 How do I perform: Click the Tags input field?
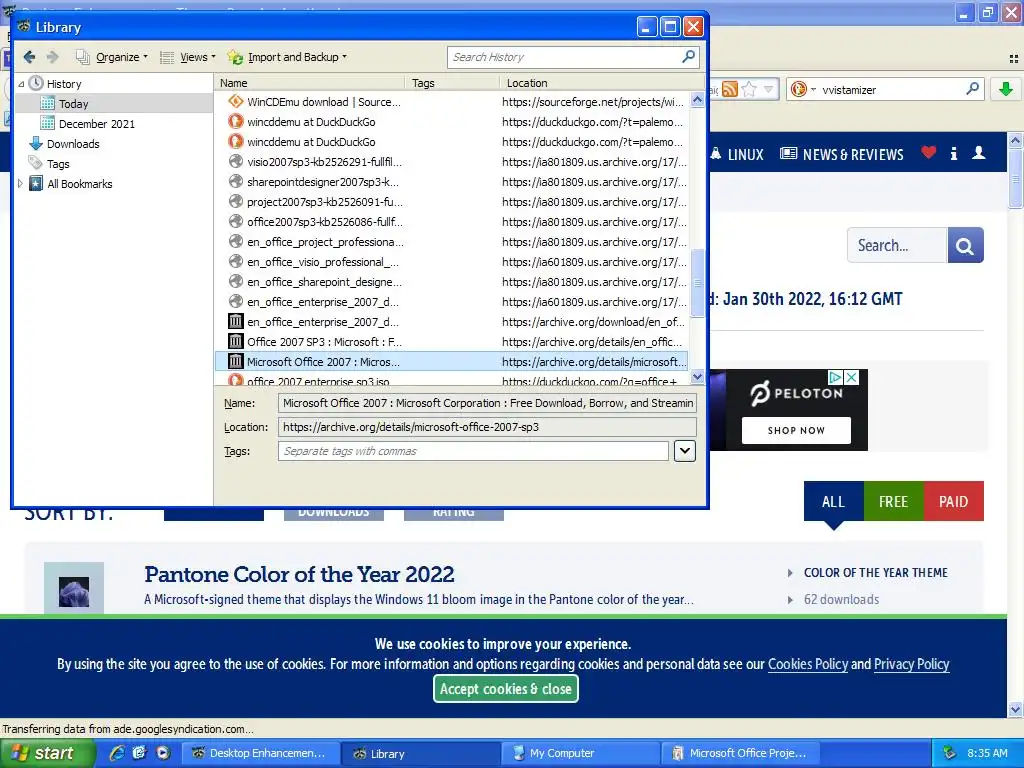(473, 451)
